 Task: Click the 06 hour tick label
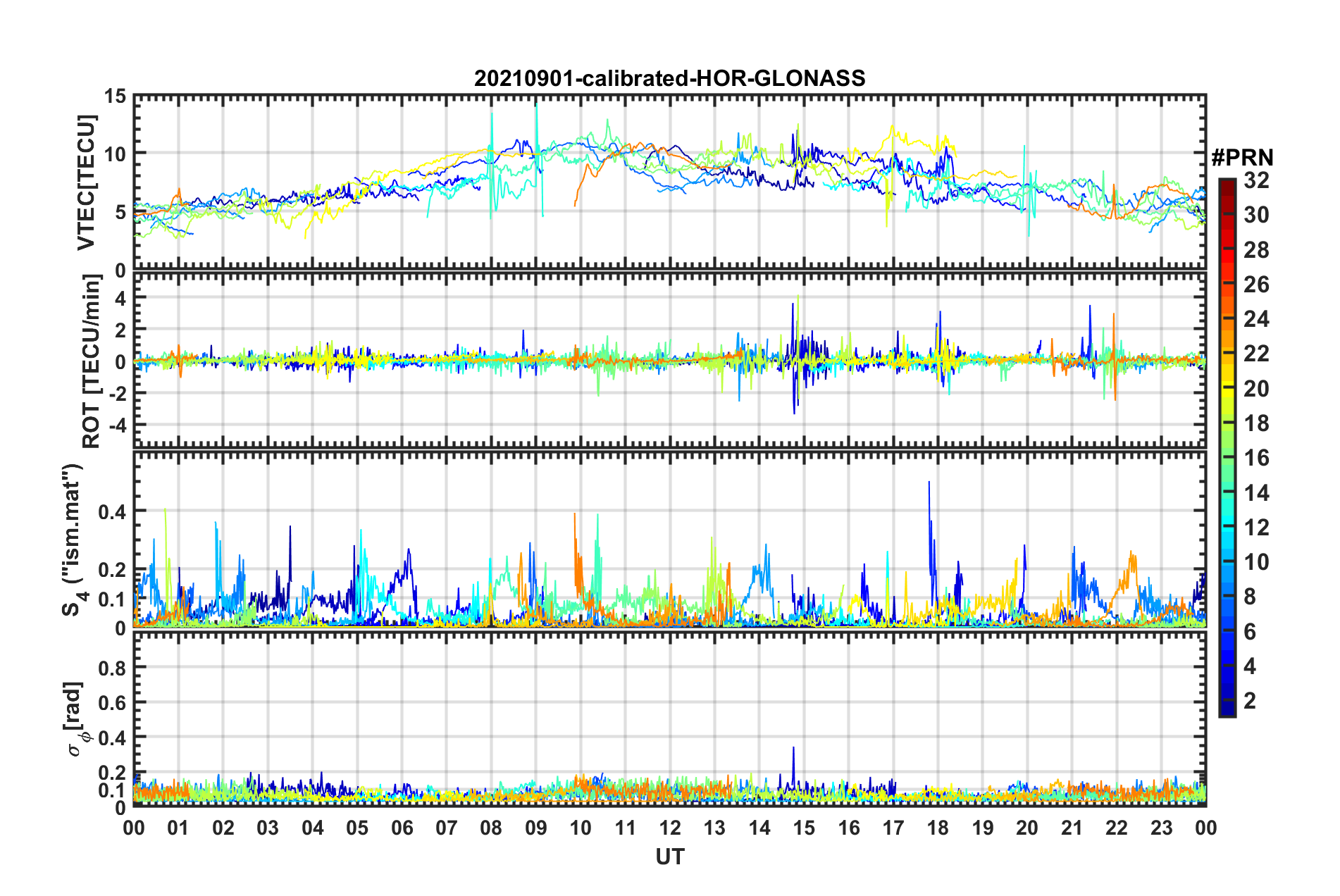tap(402, 828)
